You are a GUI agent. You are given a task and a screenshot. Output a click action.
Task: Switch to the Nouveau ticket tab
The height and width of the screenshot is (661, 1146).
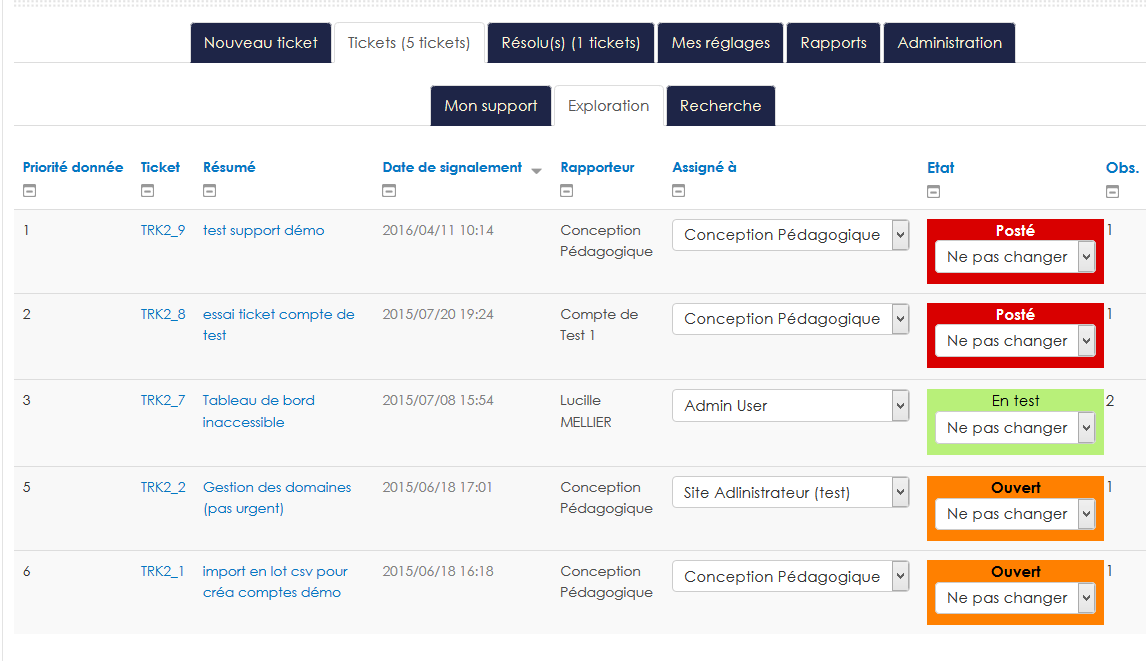[x=260, y=43]
